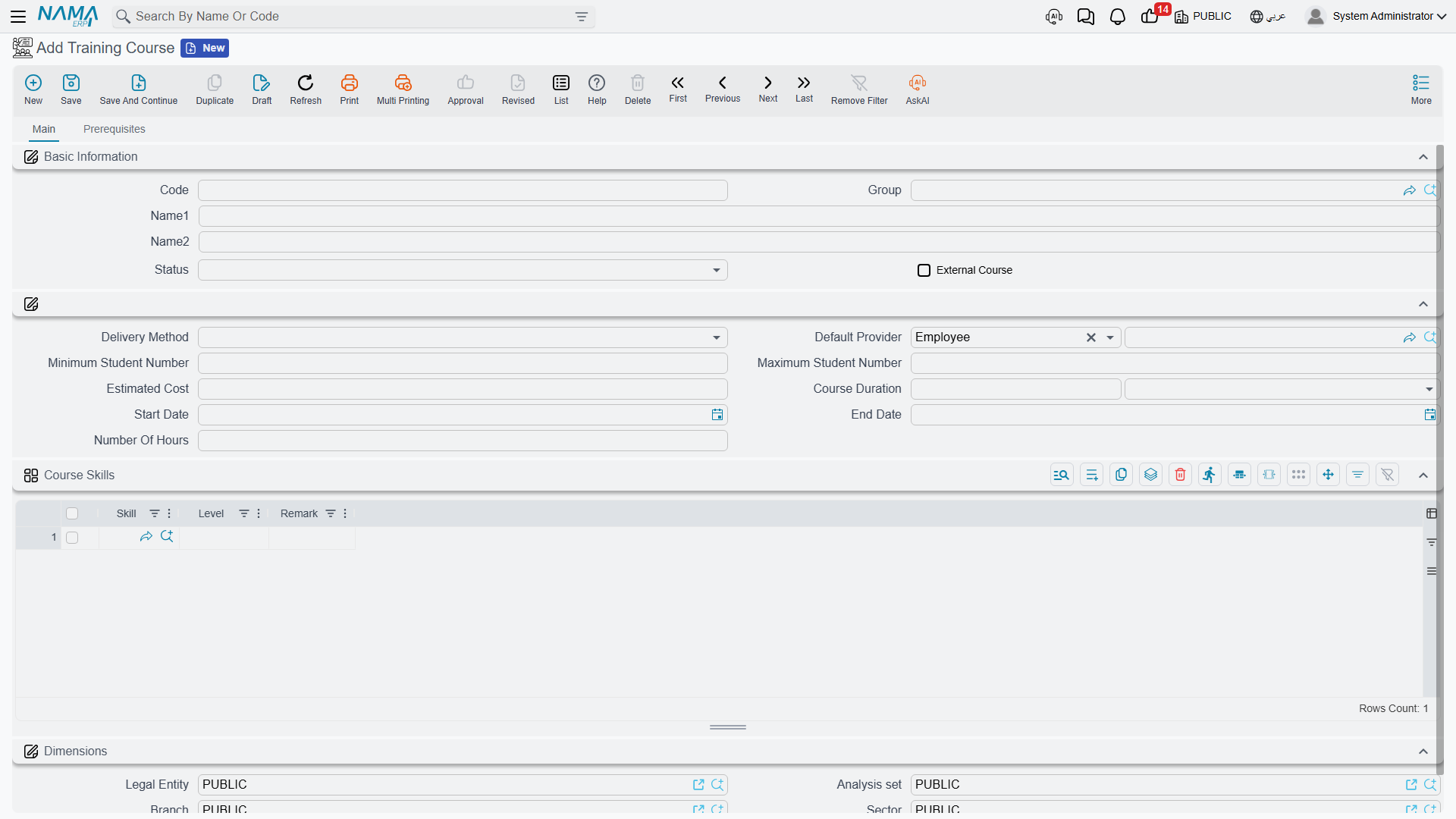Open Course Duration unit dropdown
This screenshot has width=1456, height=819.
click(1429, 389)
